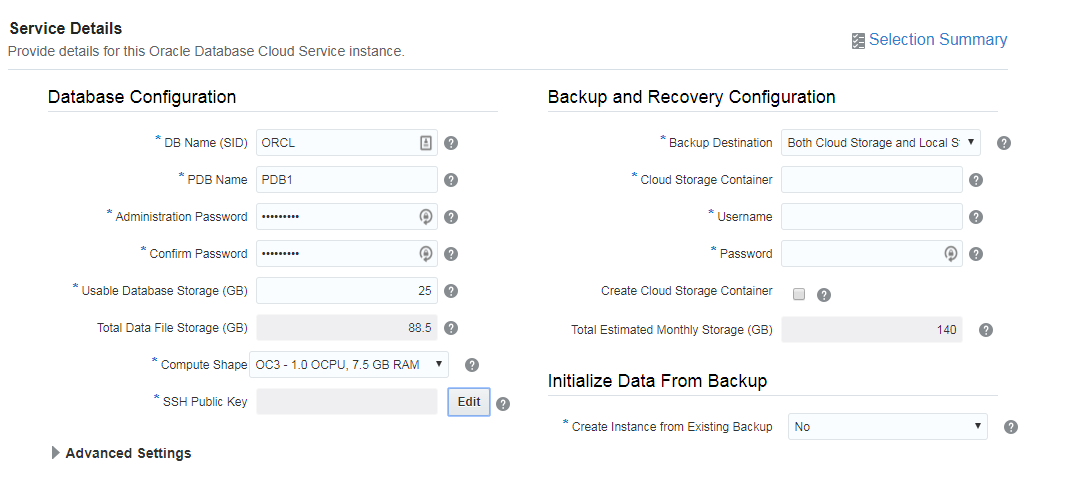Click help icon next to SSH Public Key Edit

coord(503,404)
